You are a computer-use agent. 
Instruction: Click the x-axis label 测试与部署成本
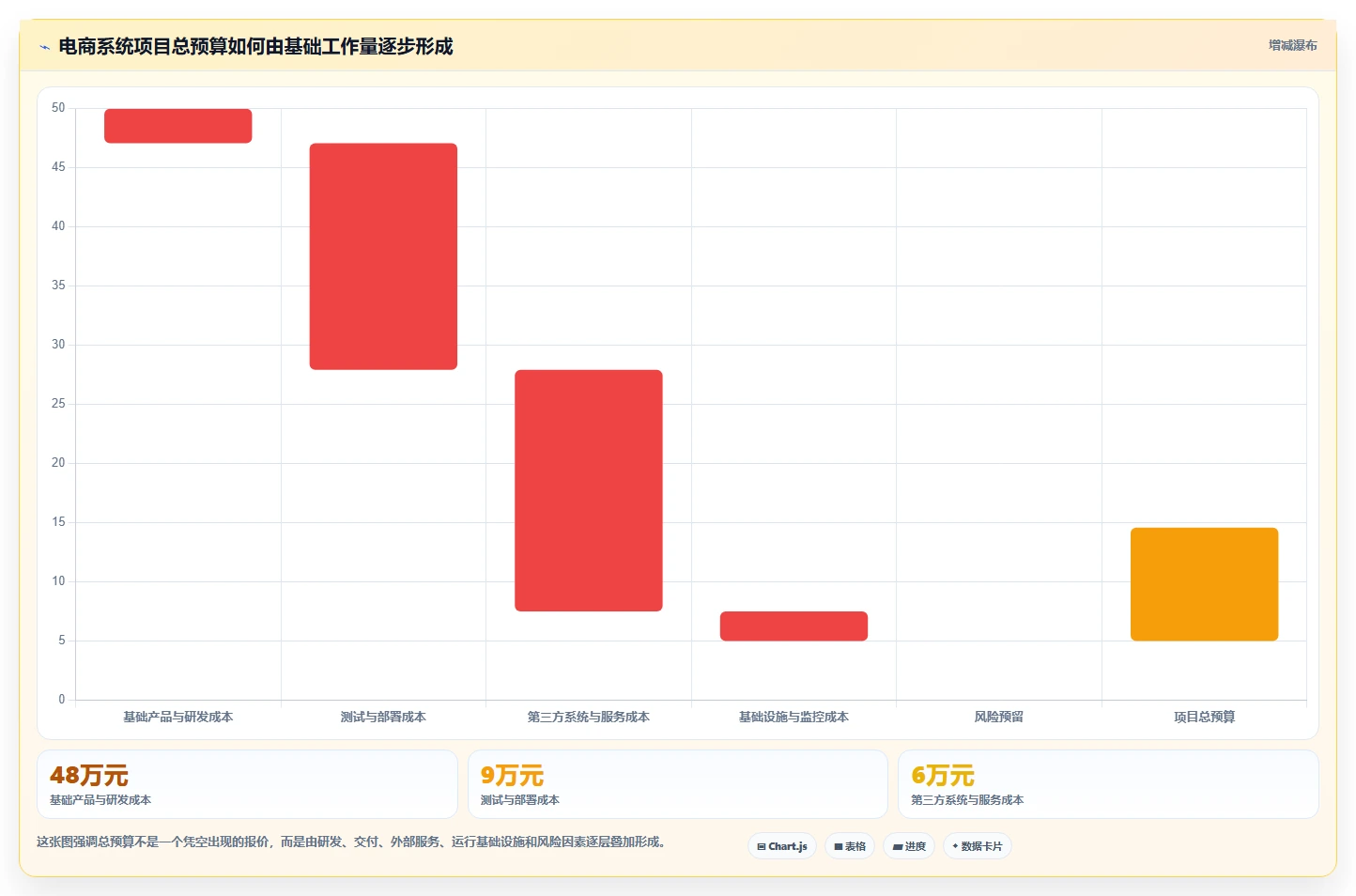[383, 717]
